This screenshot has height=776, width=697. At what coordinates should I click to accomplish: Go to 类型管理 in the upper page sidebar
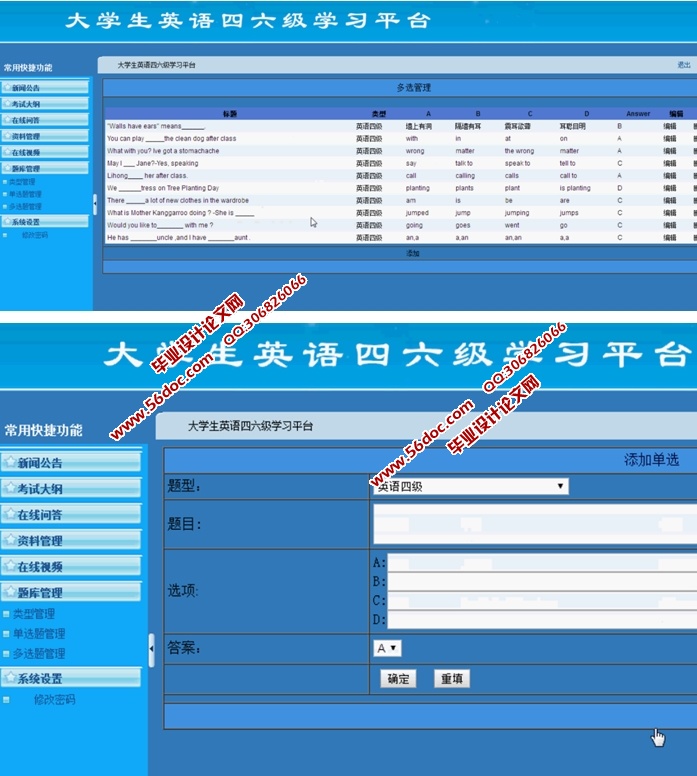(22, 182)
